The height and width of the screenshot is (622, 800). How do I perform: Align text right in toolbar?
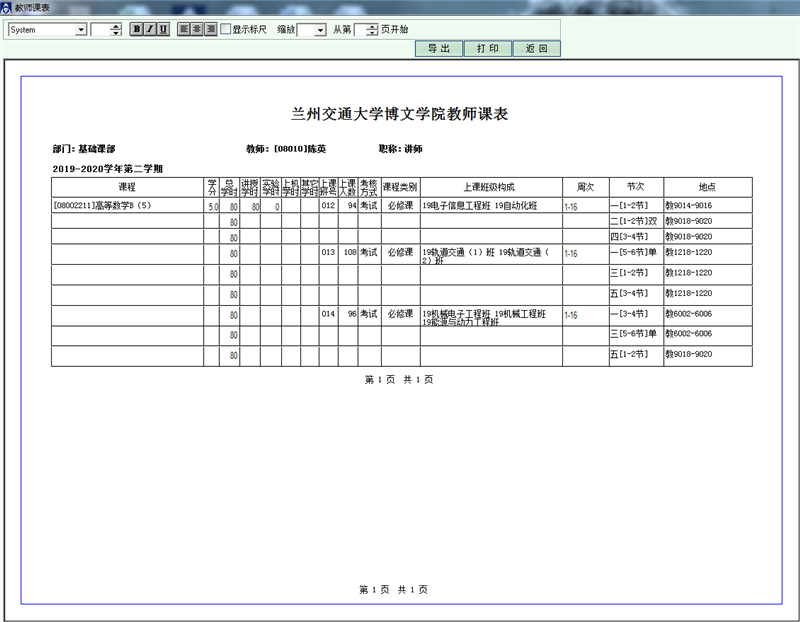pos(210,29)
